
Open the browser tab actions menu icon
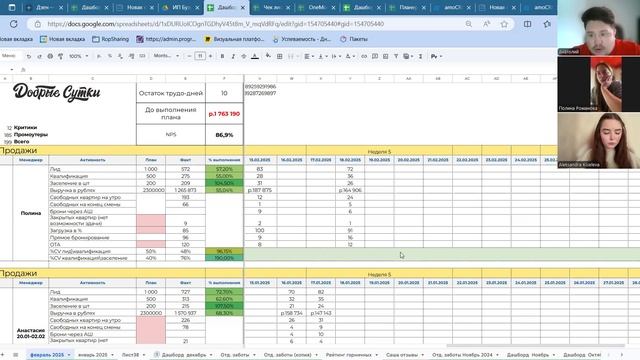pyautogui.click(x=12, y=7)
